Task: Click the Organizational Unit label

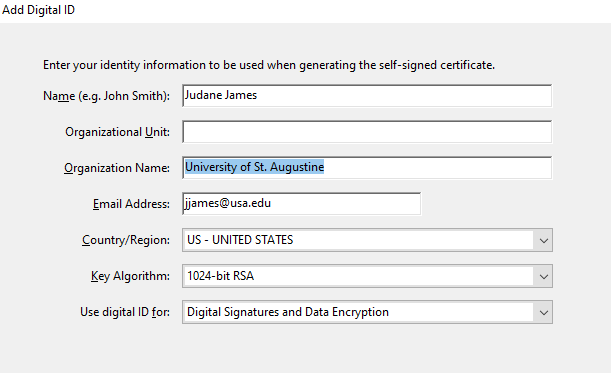Action: (117, 132)
